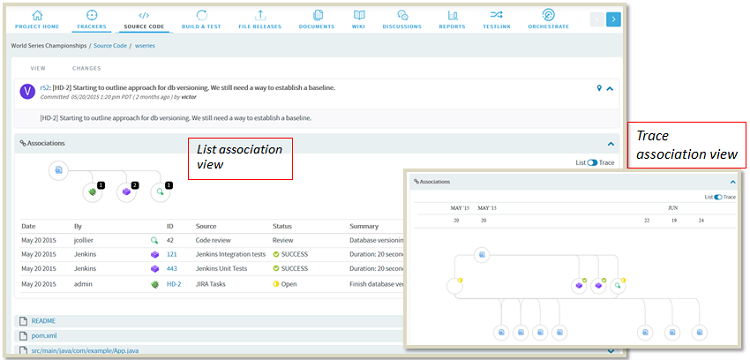
Task: Click the commit root node in list diagram
Action: tap(59, 170)
